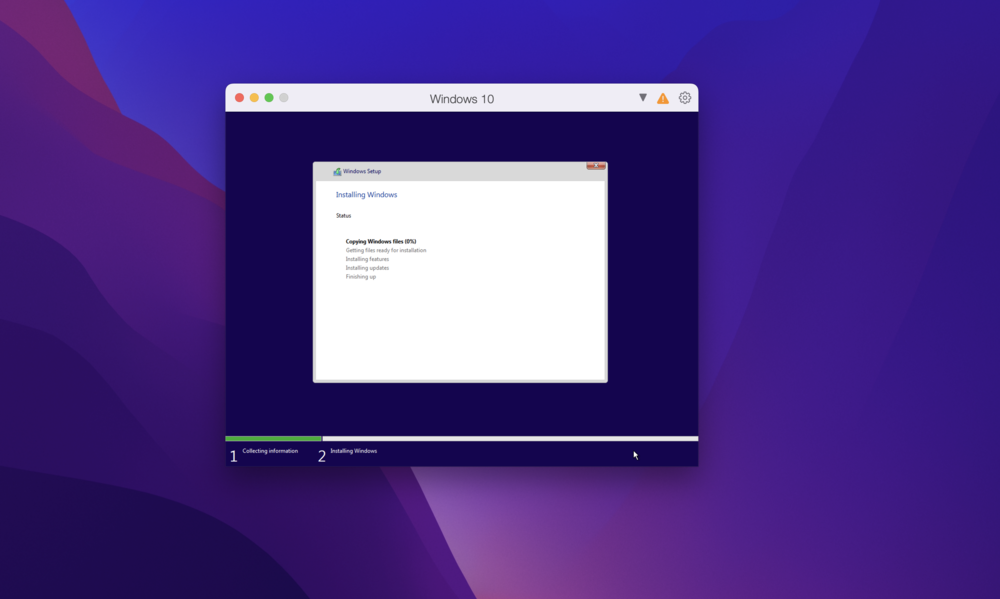1000x599 pixels.
Task: Click the white remaining progress bar segment
Action: pyautogui.click(x=510, y=439)
